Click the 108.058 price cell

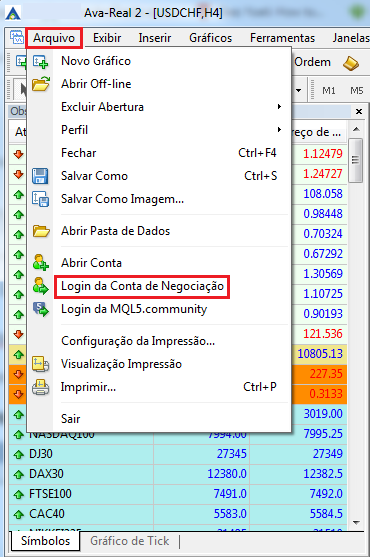[x=322, y=194]
